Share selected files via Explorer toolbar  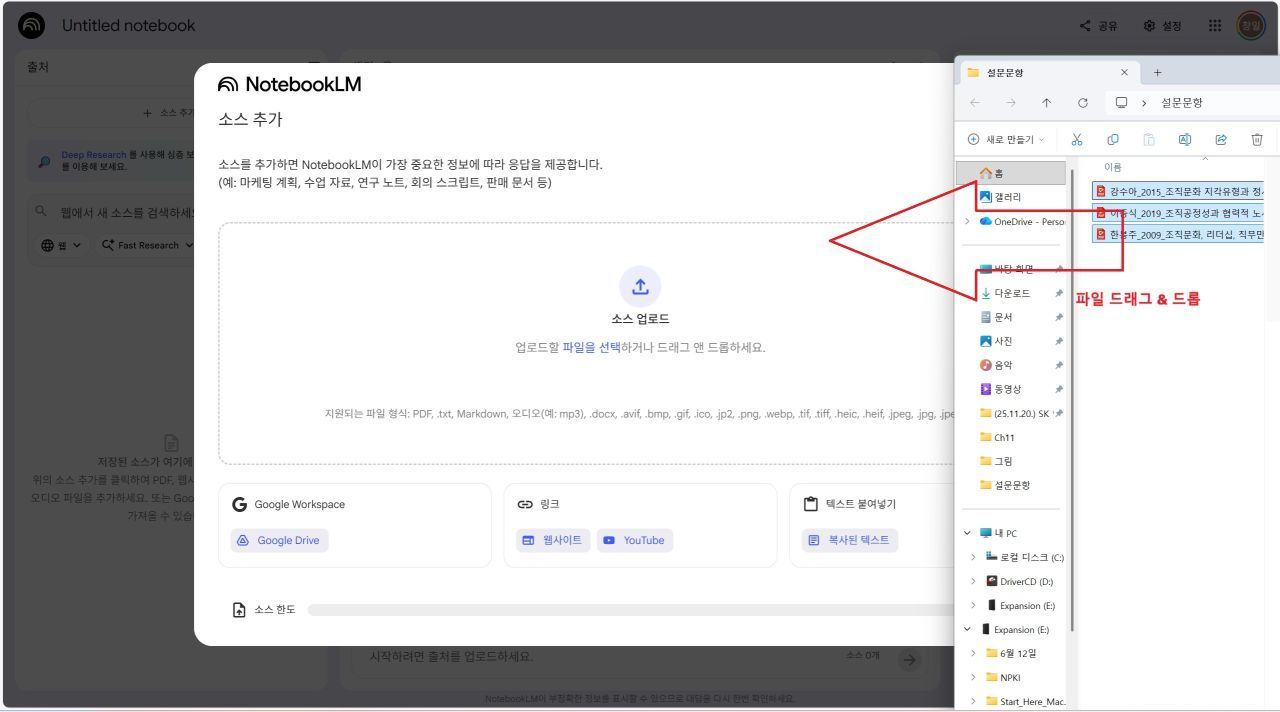1221,140
